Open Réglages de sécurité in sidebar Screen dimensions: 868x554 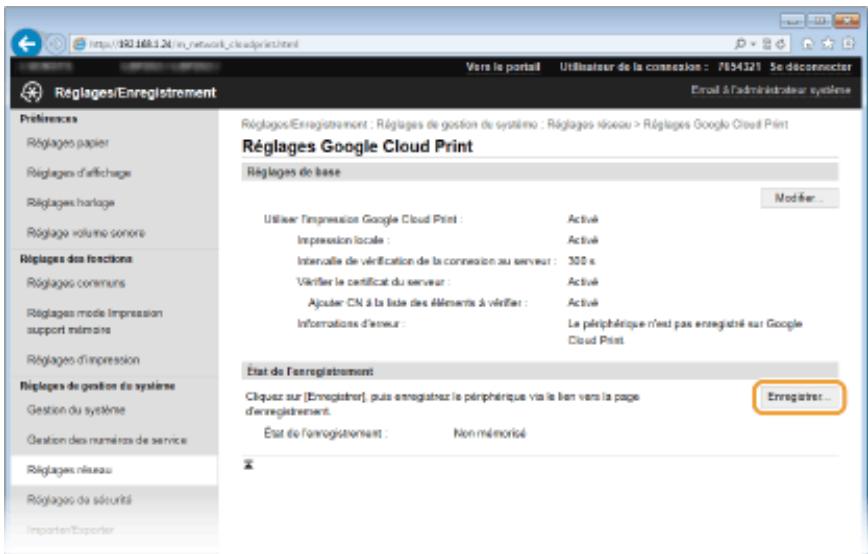tap(79, 500)
